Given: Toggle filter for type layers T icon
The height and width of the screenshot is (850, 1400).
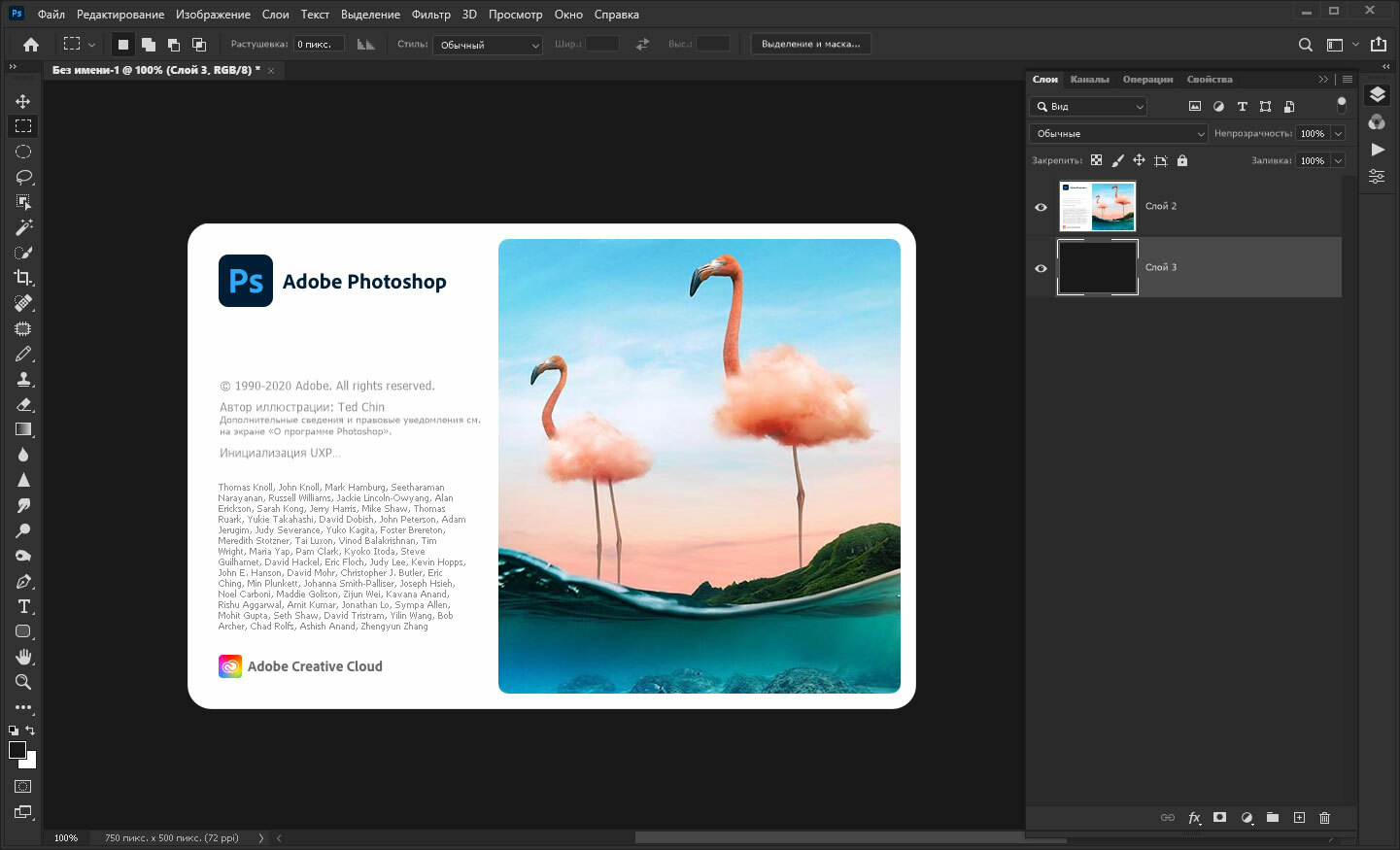Looking at the screenshot, I should [1242, 106].
